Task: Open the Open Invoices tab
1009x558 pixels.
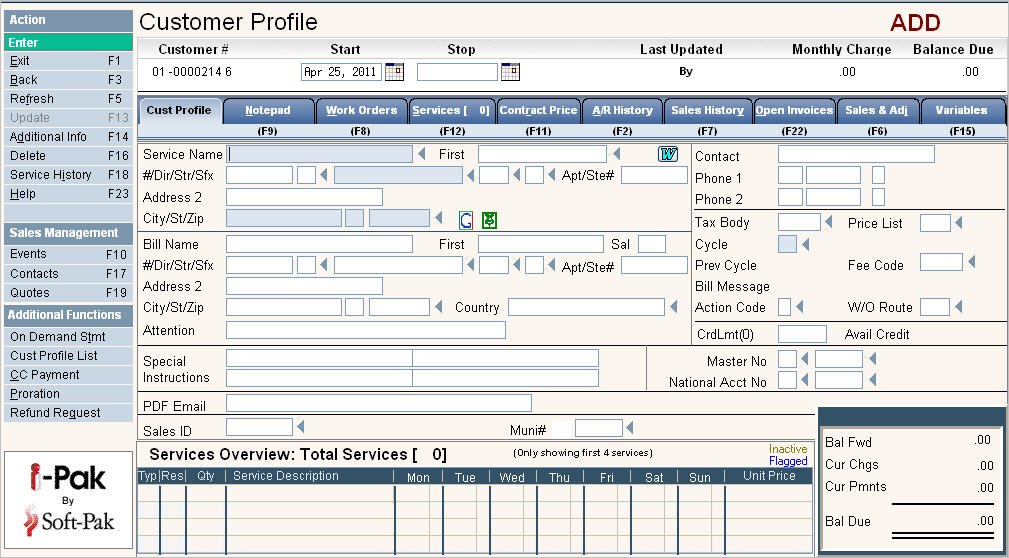Action: point(795,111)
